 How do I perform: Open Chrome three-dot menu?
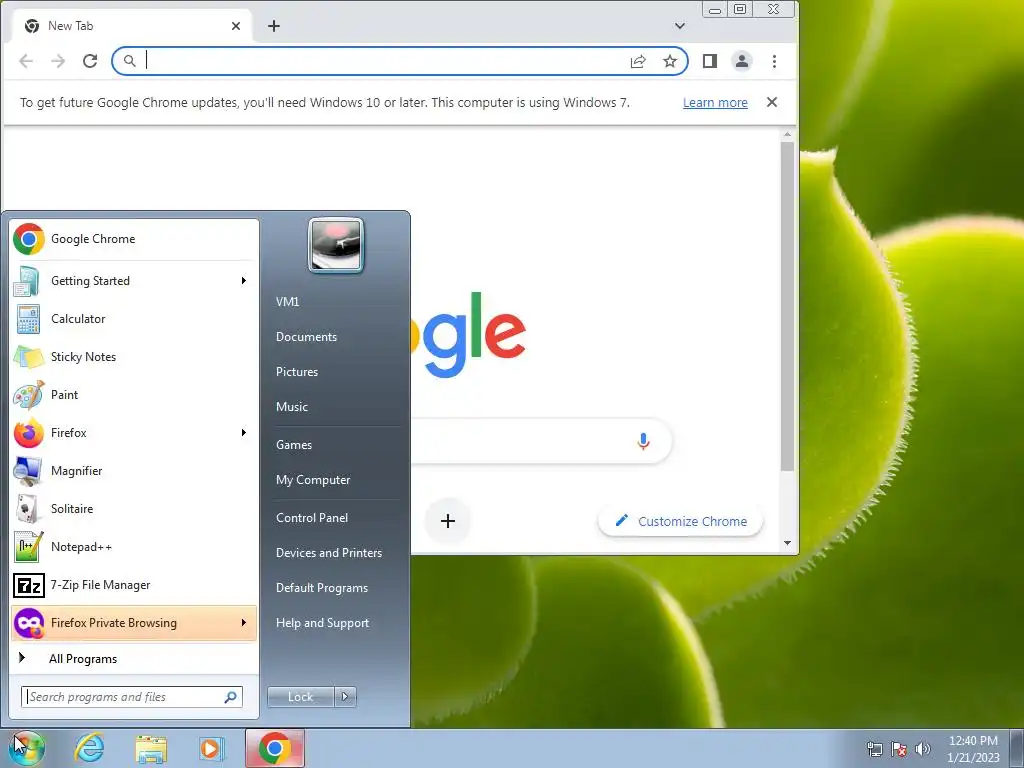(x=775, y=61)
